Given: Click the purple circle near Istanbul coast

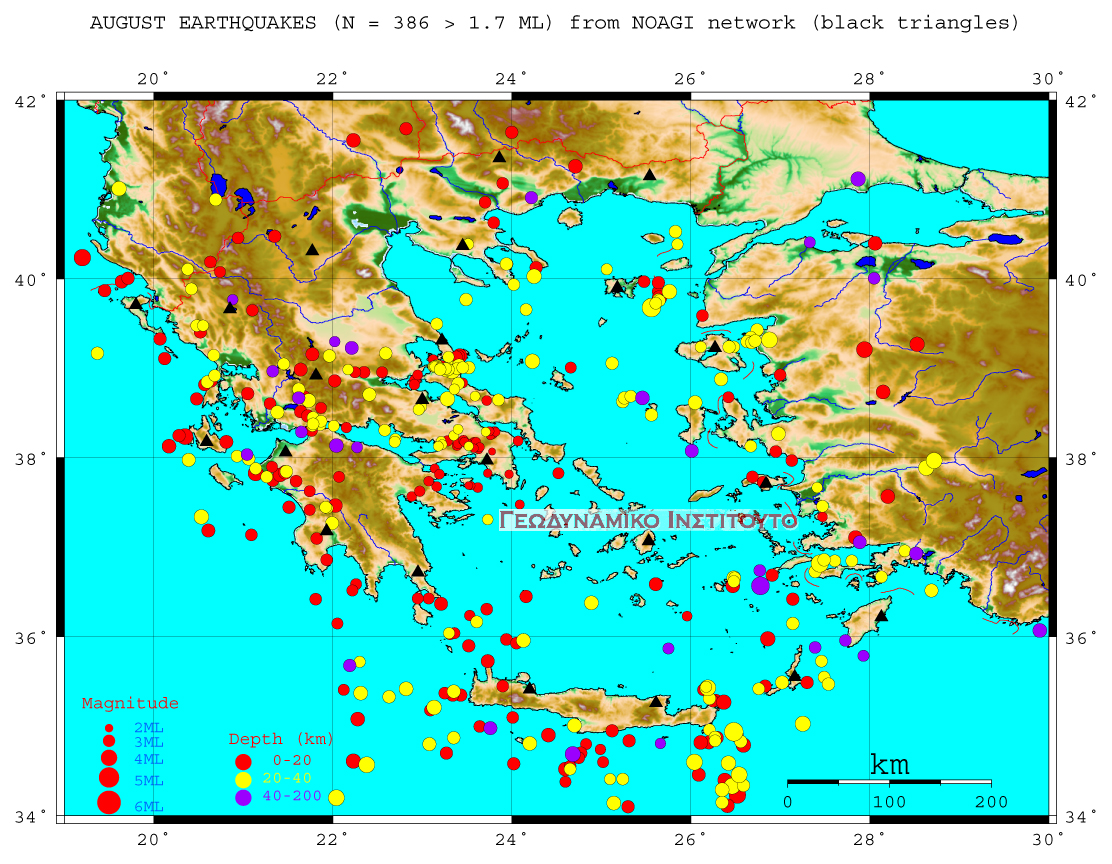Looking at the screenshot, I should click(x=858, y=179).
